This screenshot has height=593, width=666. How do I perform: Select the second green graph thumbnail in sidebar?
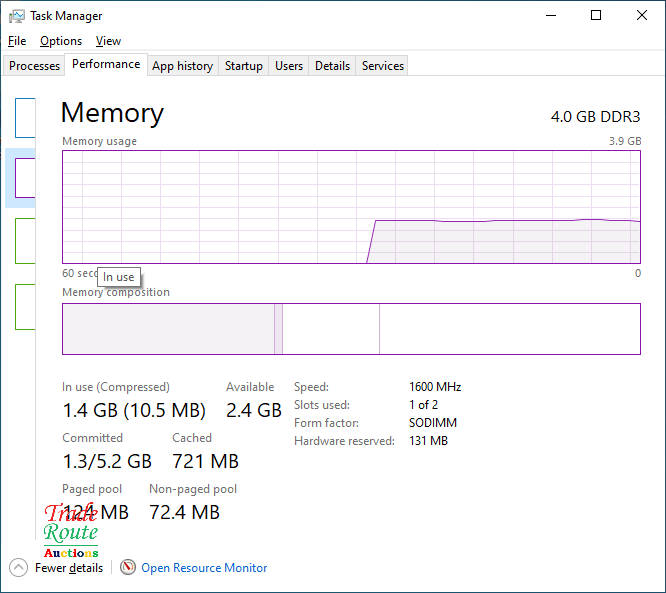(25, 306)
